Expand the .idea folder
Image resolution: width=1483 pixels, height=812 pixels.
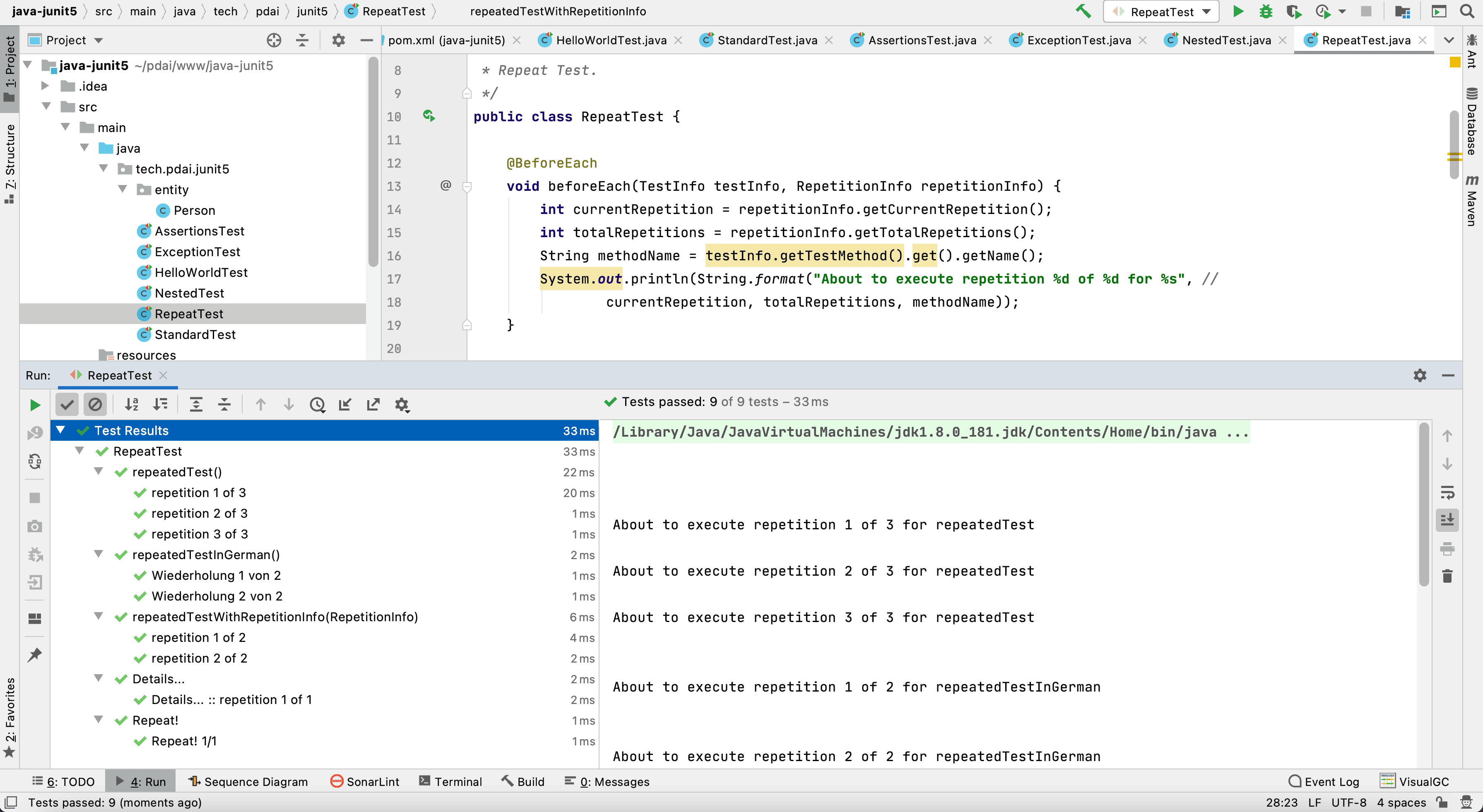(x=45, y=86)
